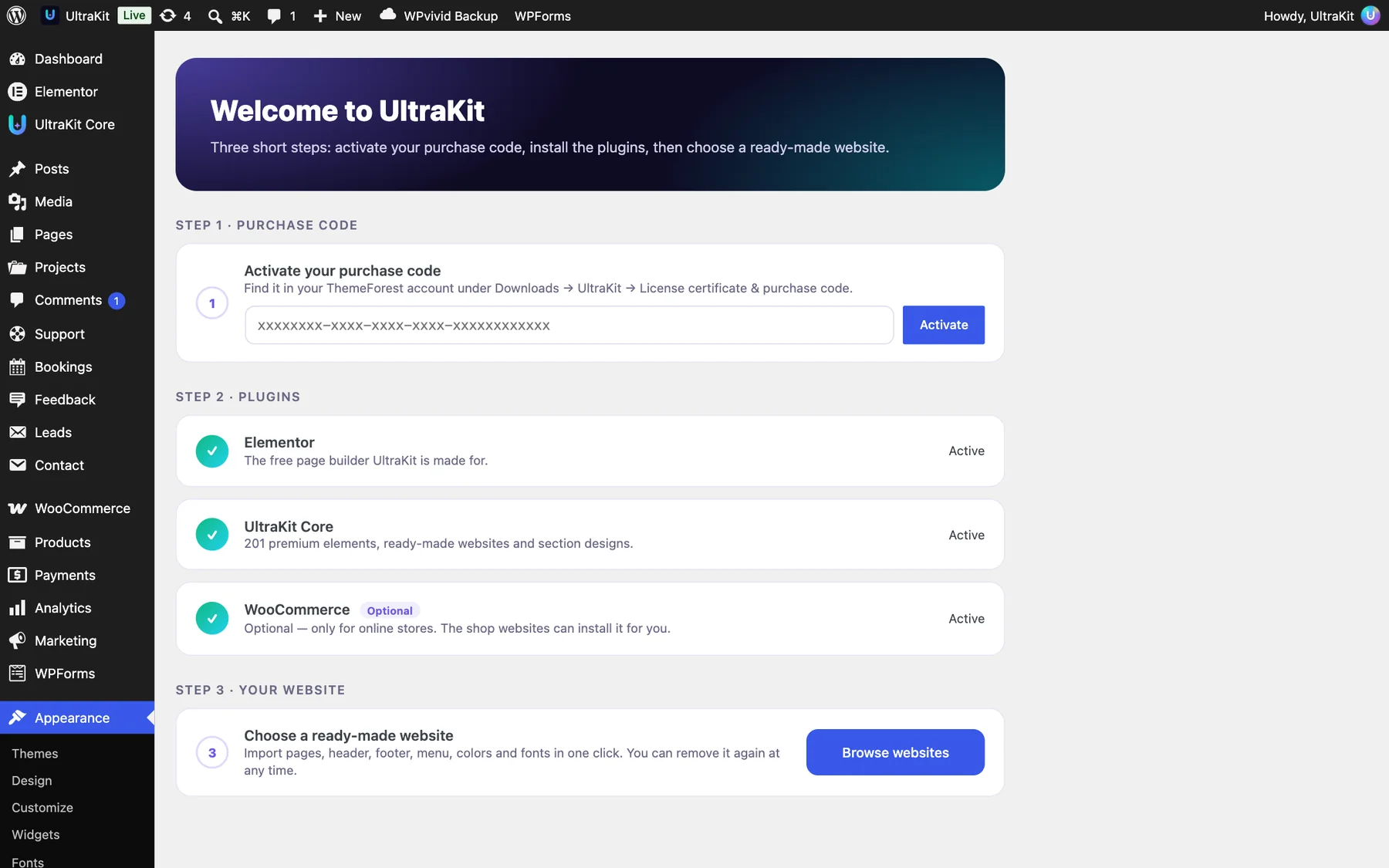Click the Activate button
The image size is (1389, 868).
coord(944,325)
